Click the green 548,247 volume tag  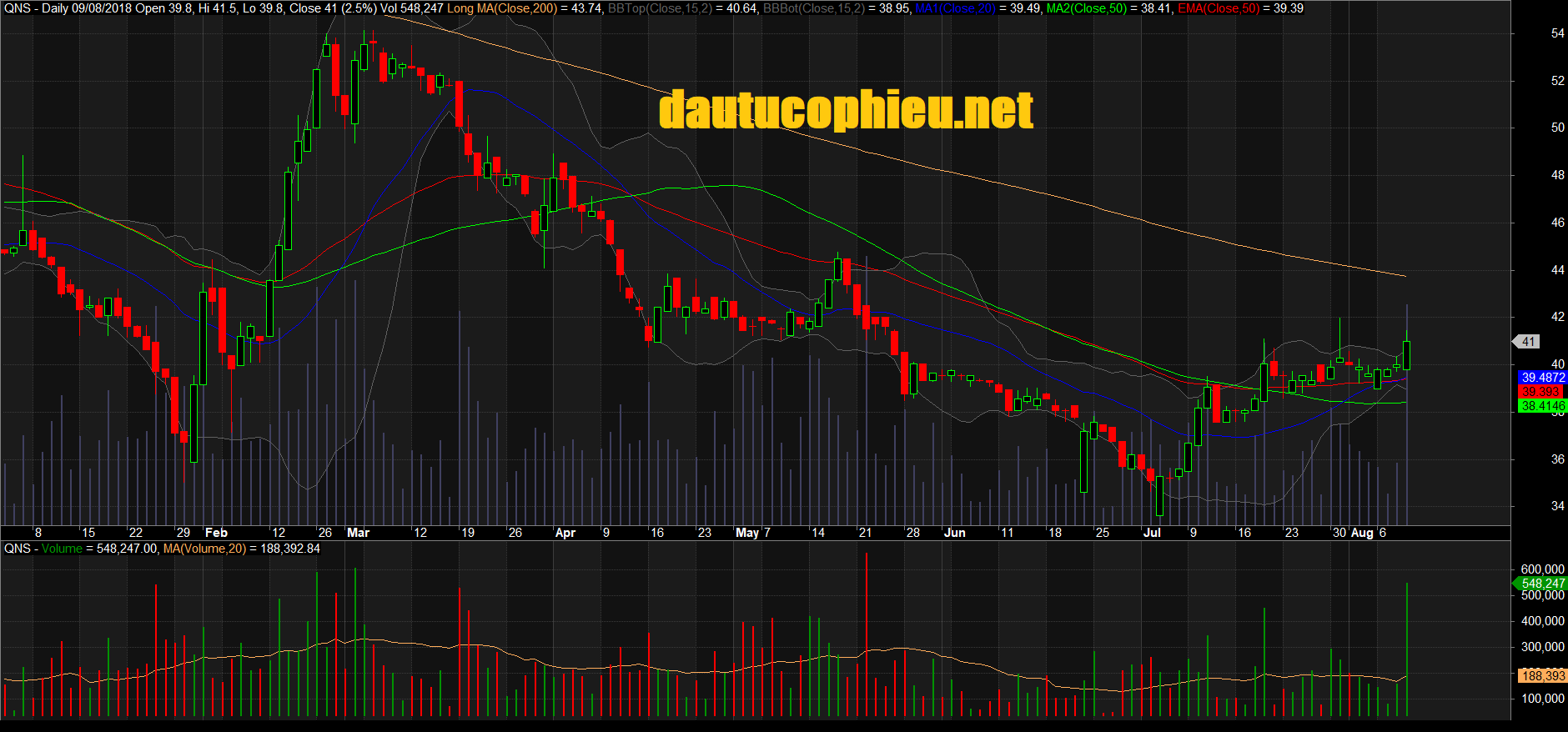pos(1542,584)
